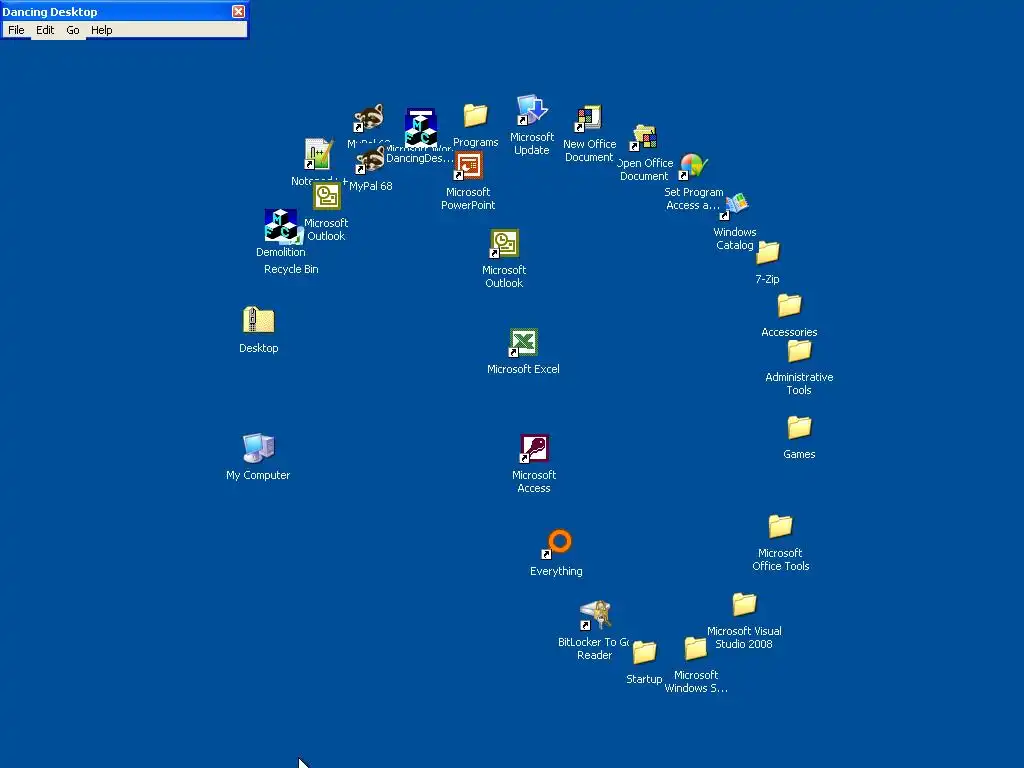Select the Open Office Document icon
The image size is (1024, 768).
644,138
